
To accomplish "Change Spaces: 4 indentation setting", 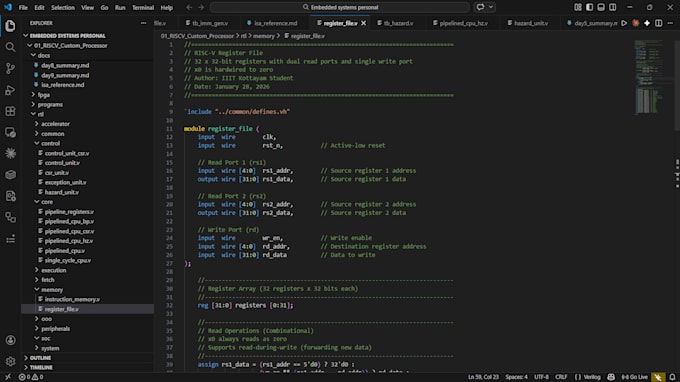I will (x=517, y=377).
